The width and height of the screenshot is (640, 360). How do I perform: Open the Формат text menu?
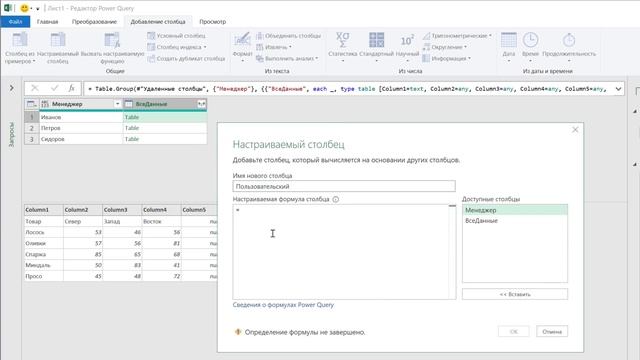pyautogui.click(x=242, y=47)
